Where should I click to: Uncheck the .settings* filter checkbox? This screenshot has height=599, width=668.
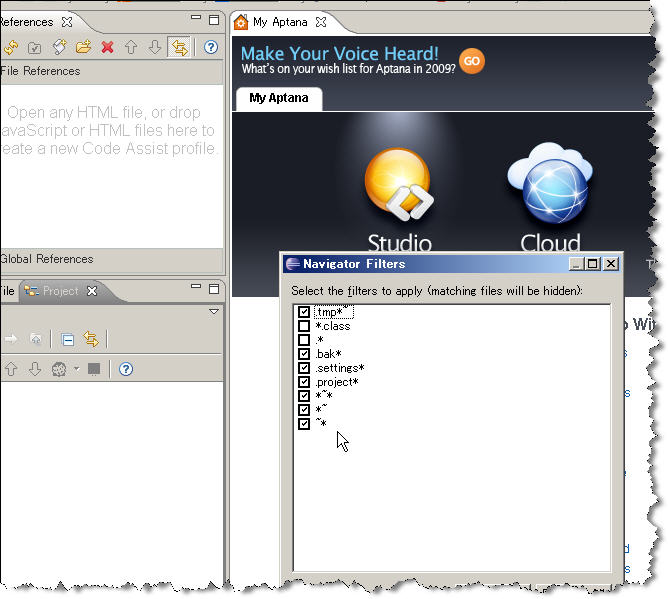304,368
